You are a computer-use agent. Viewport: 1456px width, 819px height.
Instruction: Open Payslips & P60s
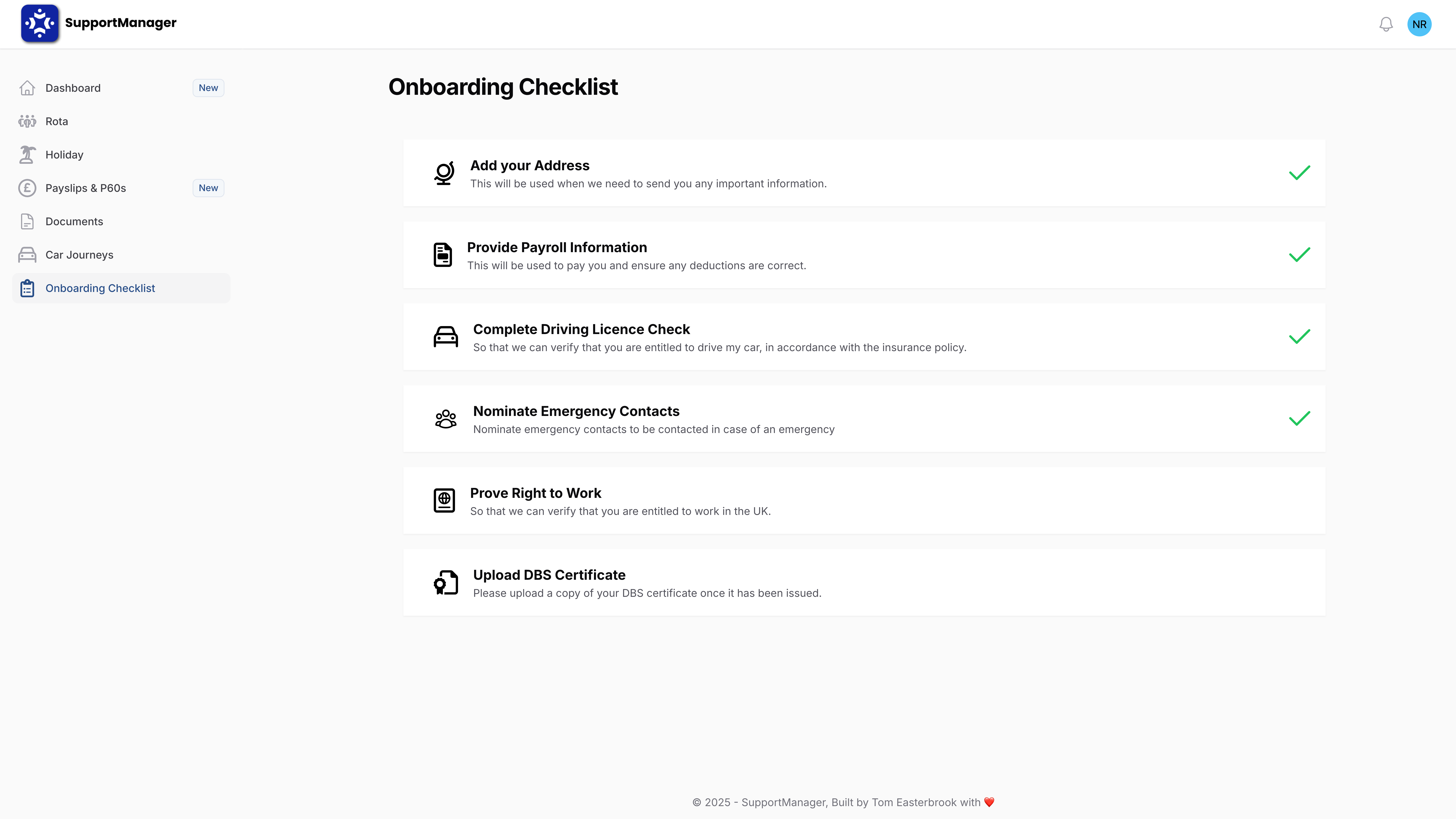(x=121, y=188)
